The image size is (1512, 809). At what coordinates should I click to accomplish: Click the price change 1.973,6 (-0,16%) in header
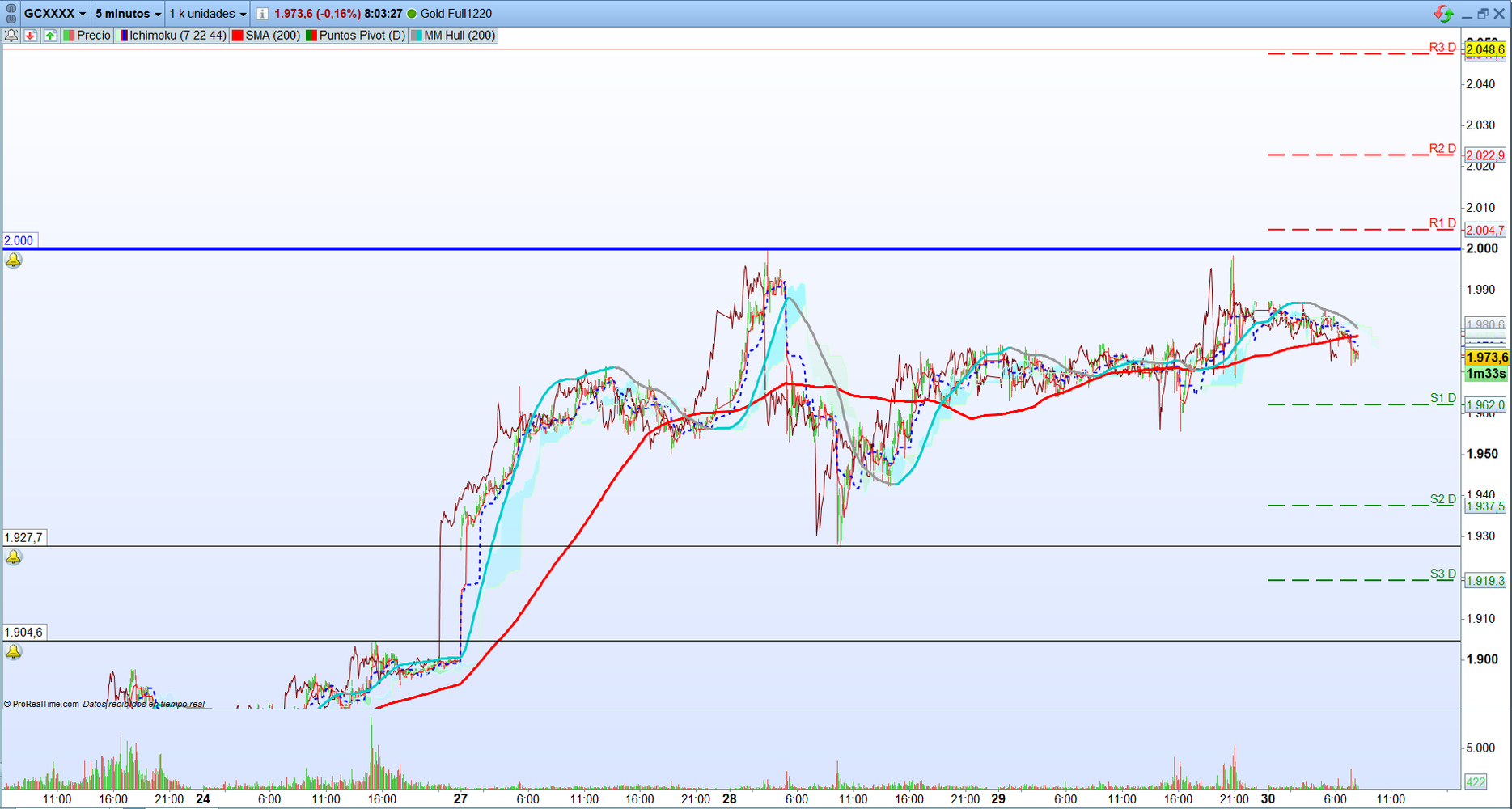pyautogui.click(x=317, y=14)
